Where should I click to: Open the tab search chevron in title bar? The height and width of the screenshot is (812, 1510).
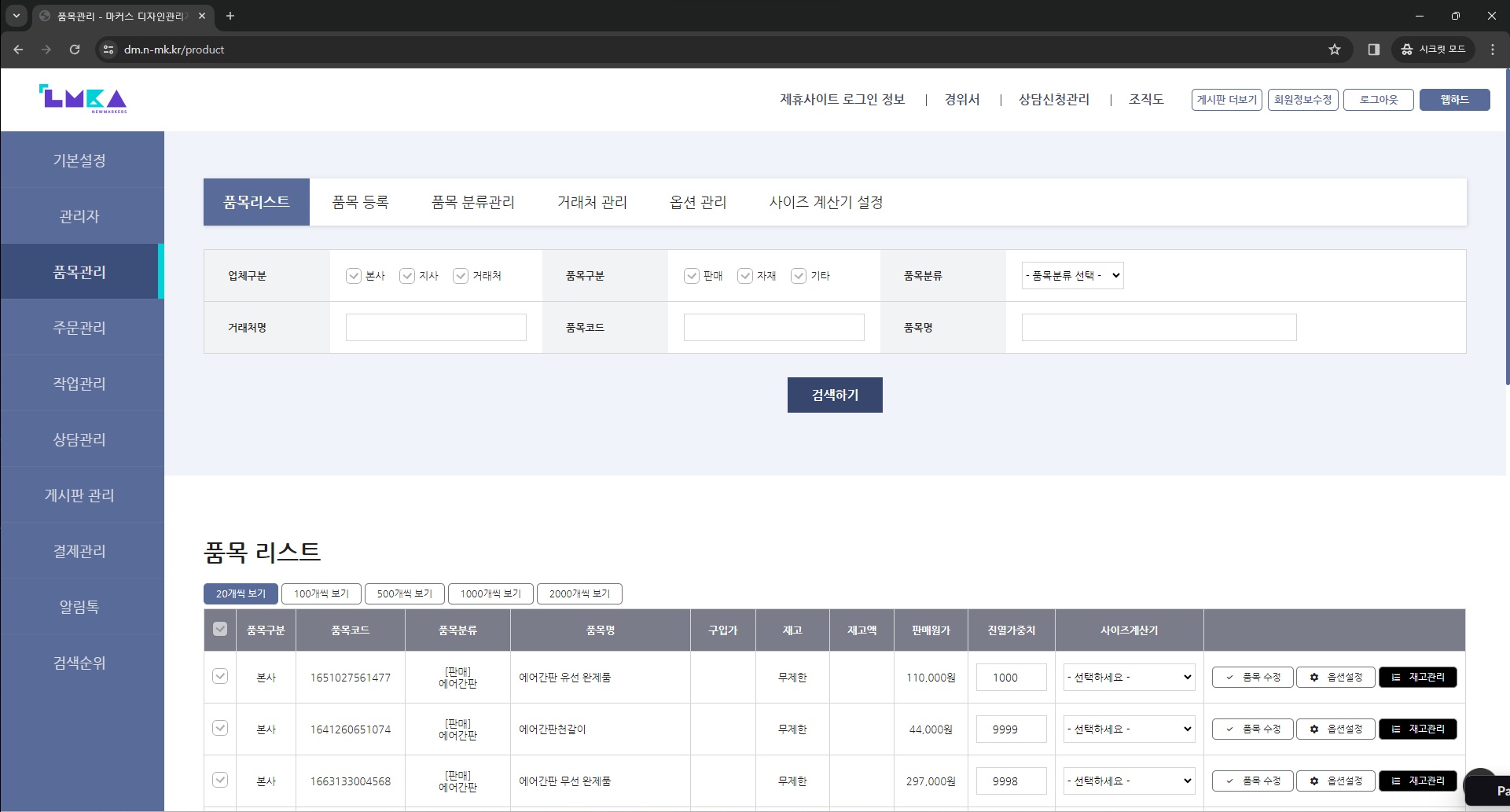[16, 16]
